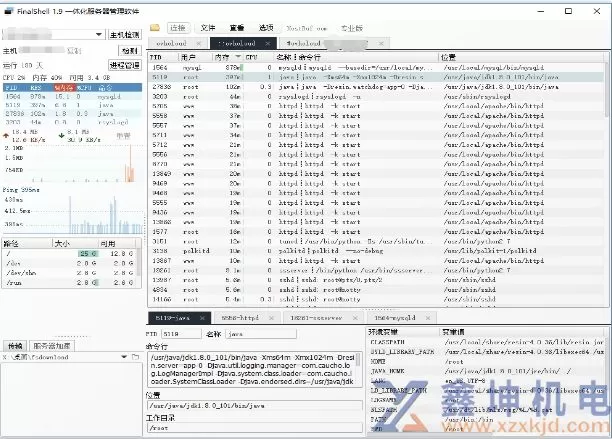Close the 18261-ssserver detail tab
The width and height of the screenshot is (612, 439).
coord(355,318)
